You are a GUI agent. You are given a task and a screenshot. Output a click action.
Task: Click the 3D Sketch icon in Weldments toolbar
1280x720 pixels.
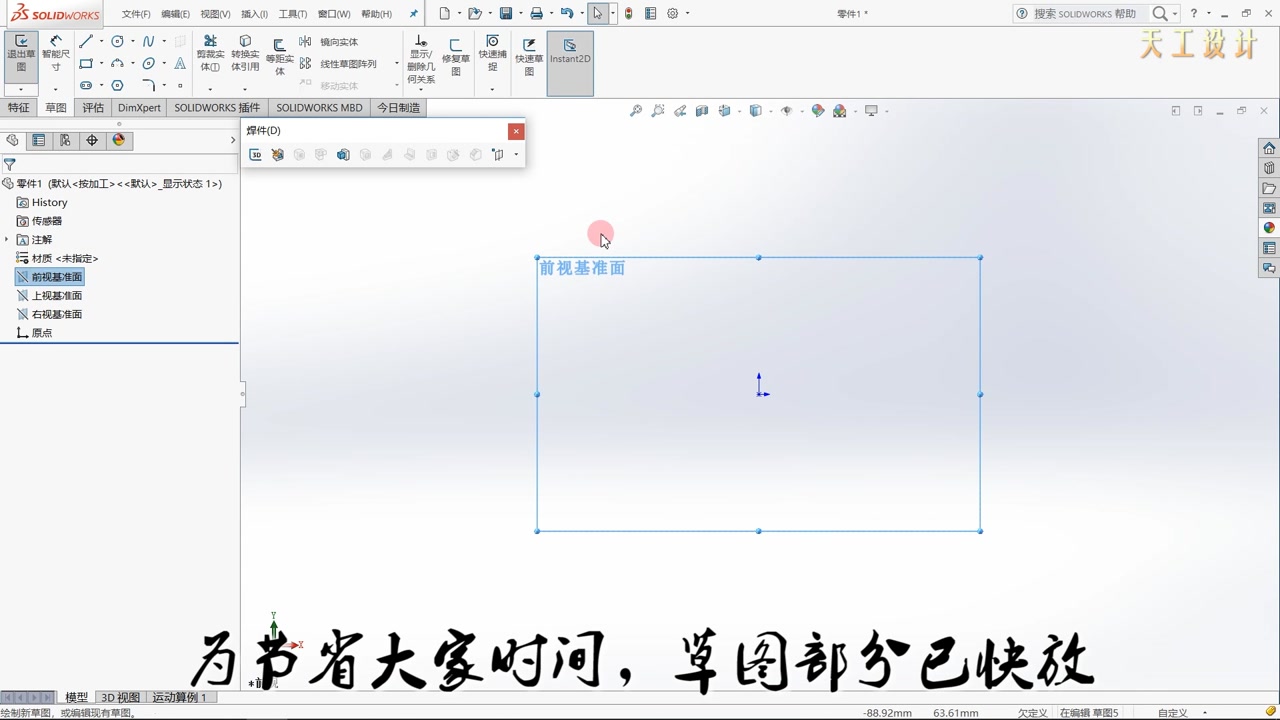256,154
